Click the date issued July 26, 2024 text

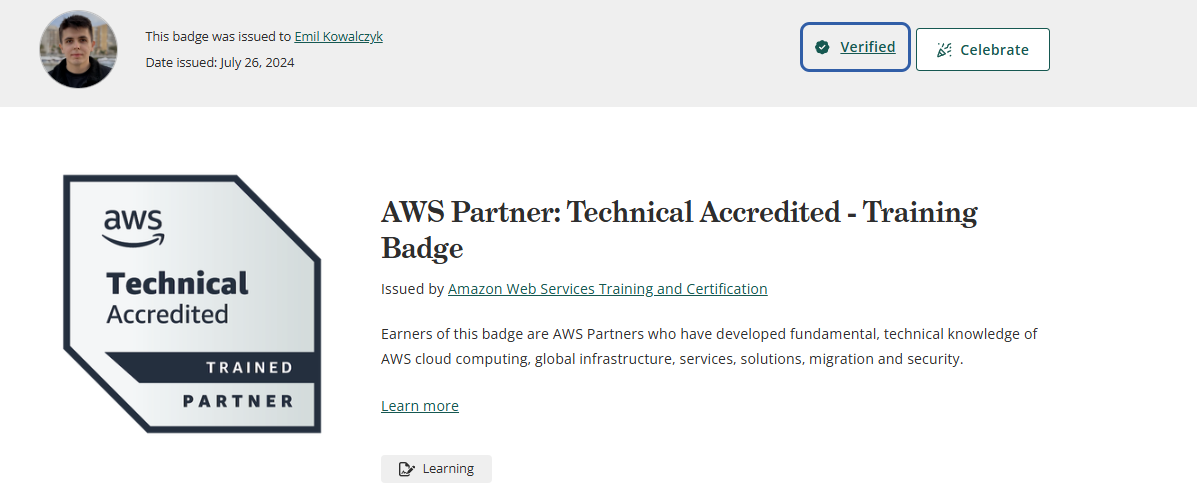coord(220,62)
